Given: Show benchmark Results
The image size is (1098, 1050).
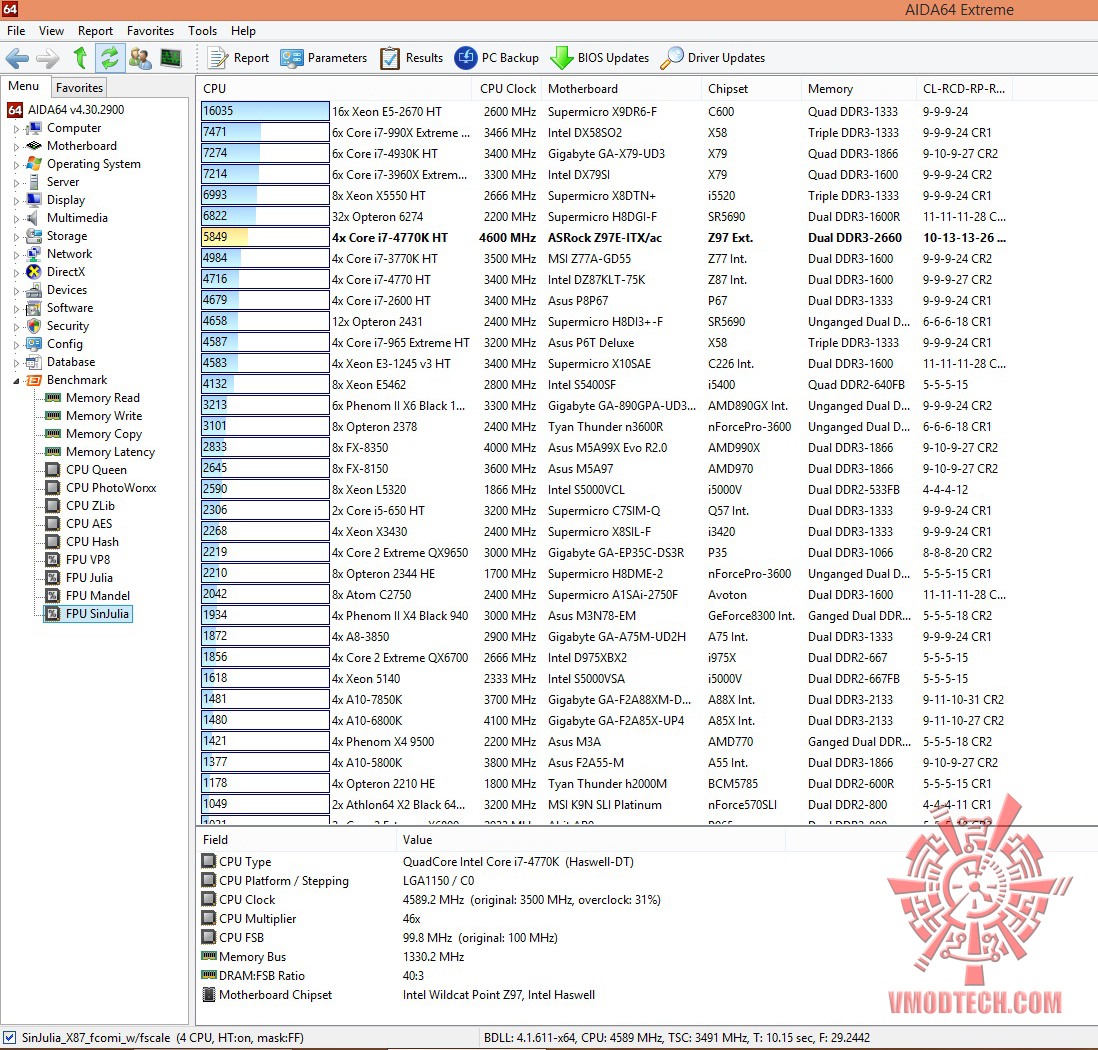Looking at the screenshot, I should [412, 58].
